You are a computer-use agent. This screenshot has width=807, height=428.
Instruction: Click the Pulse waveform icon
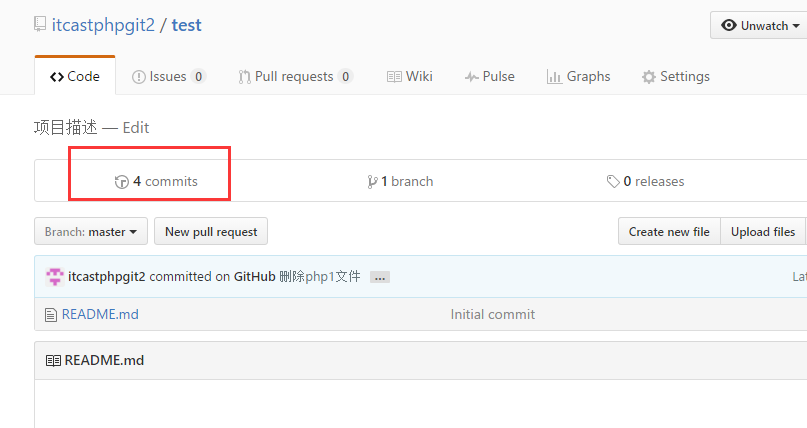(471, 77)
